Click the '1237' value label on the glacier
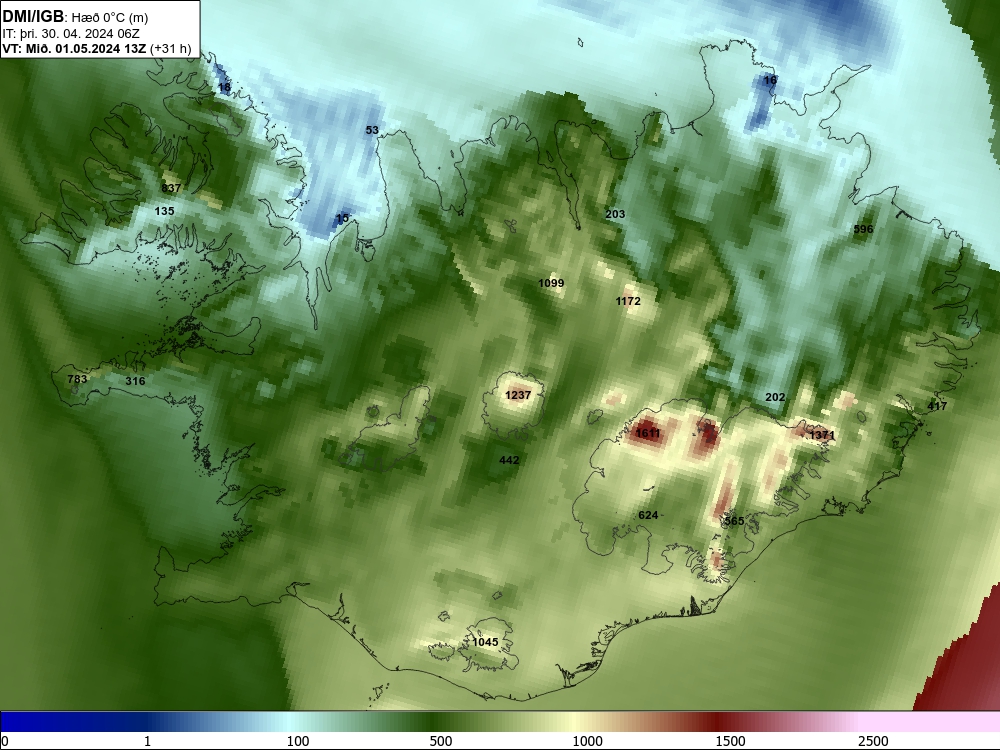 click(x=518, y=395)
